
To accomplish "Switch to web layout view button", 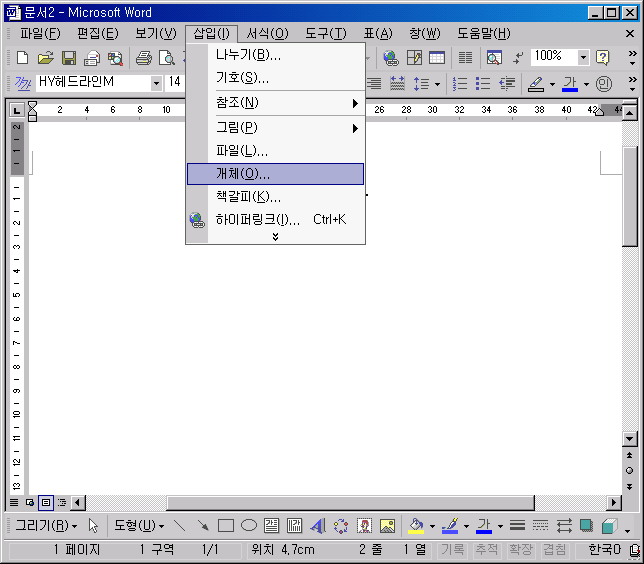I will [30, 502].
